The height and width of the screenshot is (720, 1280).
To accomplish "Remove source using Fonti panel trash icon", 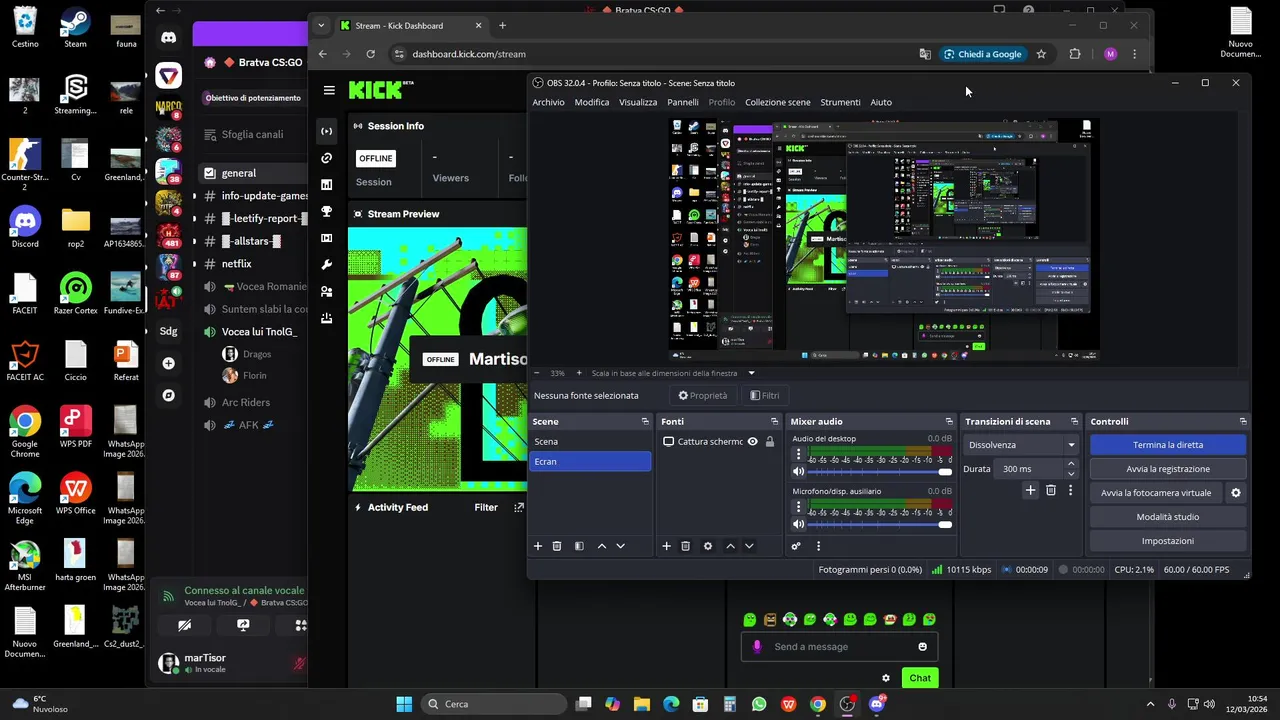I will (x=685, y=546).
